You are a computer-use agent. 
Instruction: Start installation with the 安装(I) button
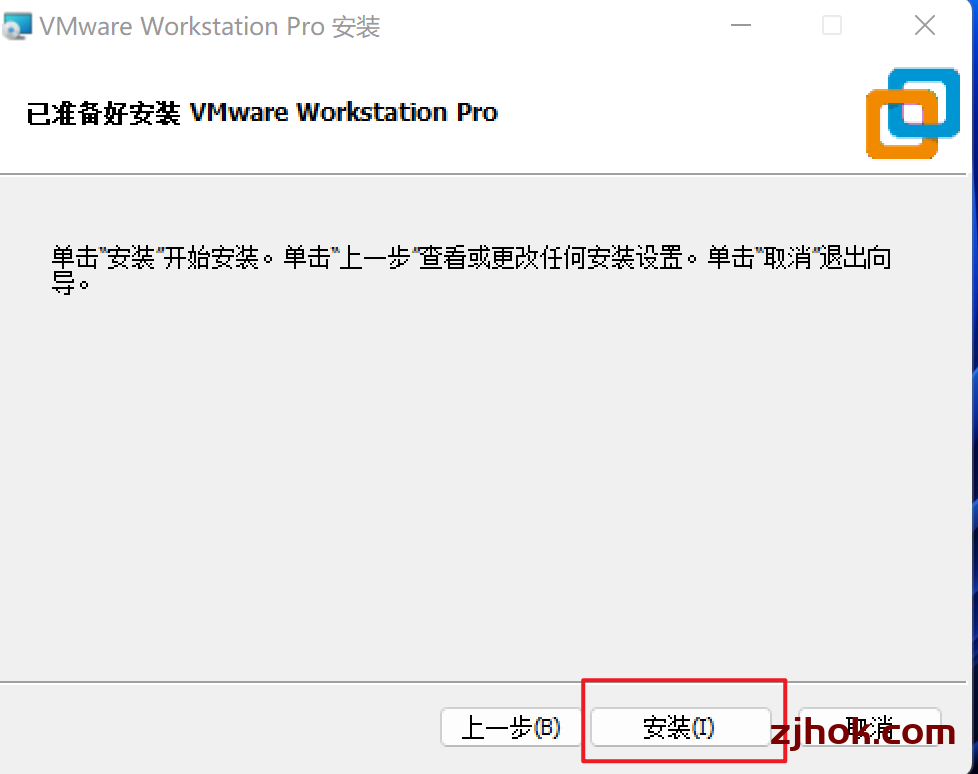(680, 727)
